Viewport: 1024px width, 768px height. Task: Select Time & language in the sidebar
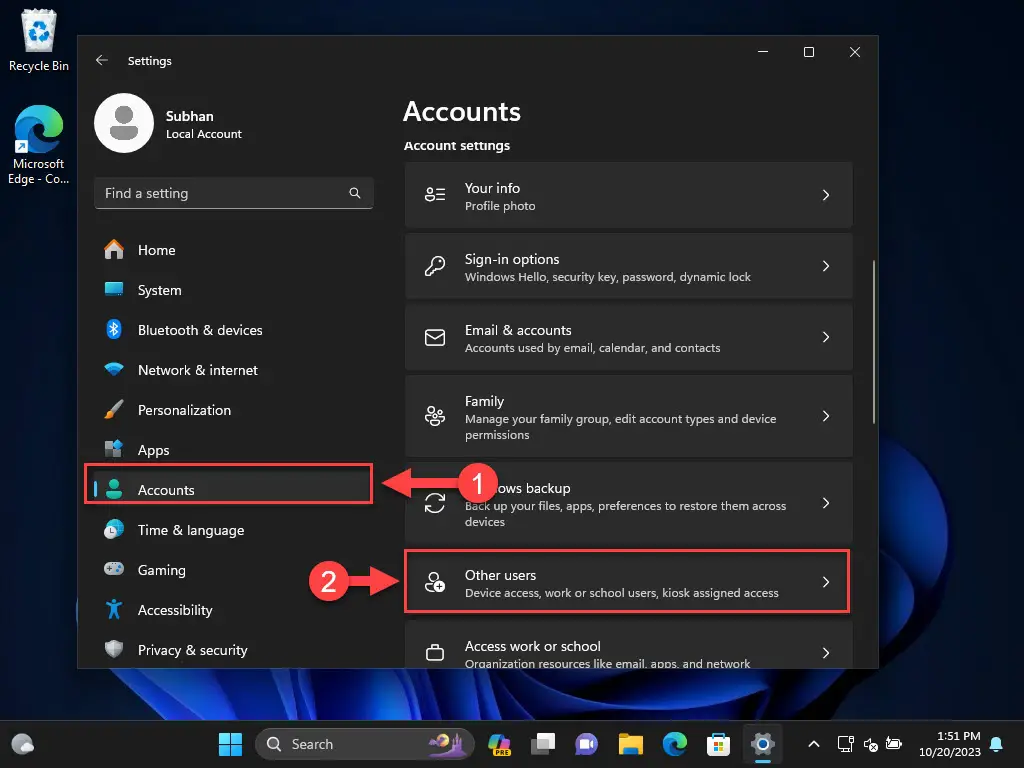pyautogui.click(x=233, y=530)
